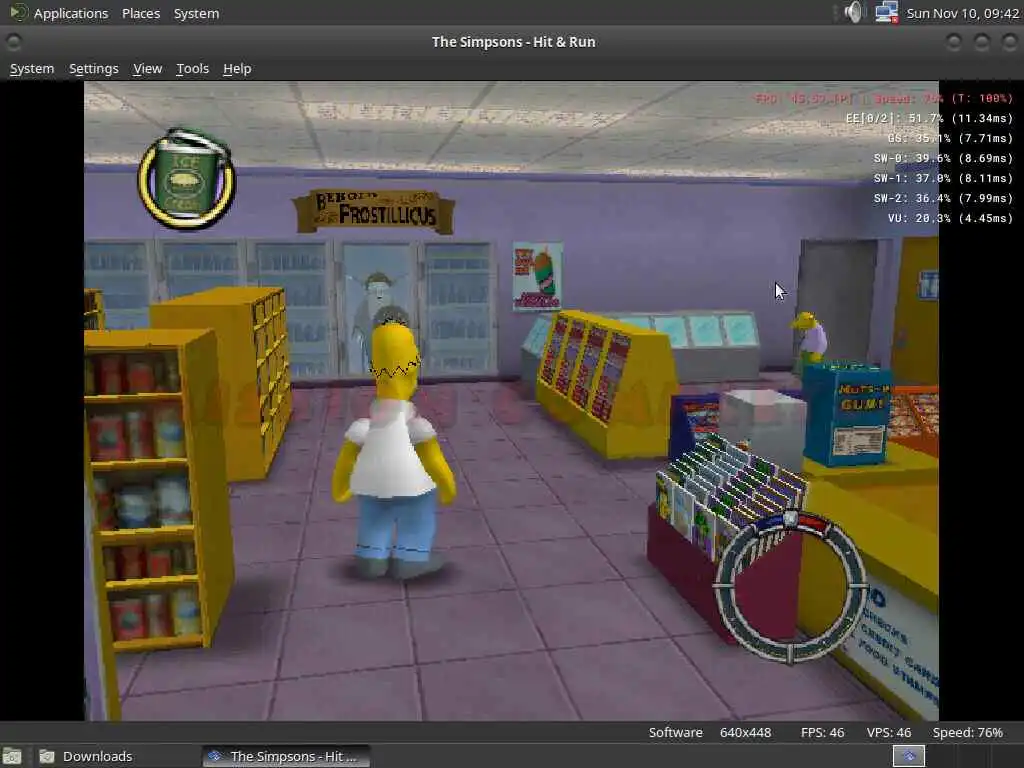Click the VPS: 46 status entry
This screenshot has height=768, width=1024.
coord(888,733)
